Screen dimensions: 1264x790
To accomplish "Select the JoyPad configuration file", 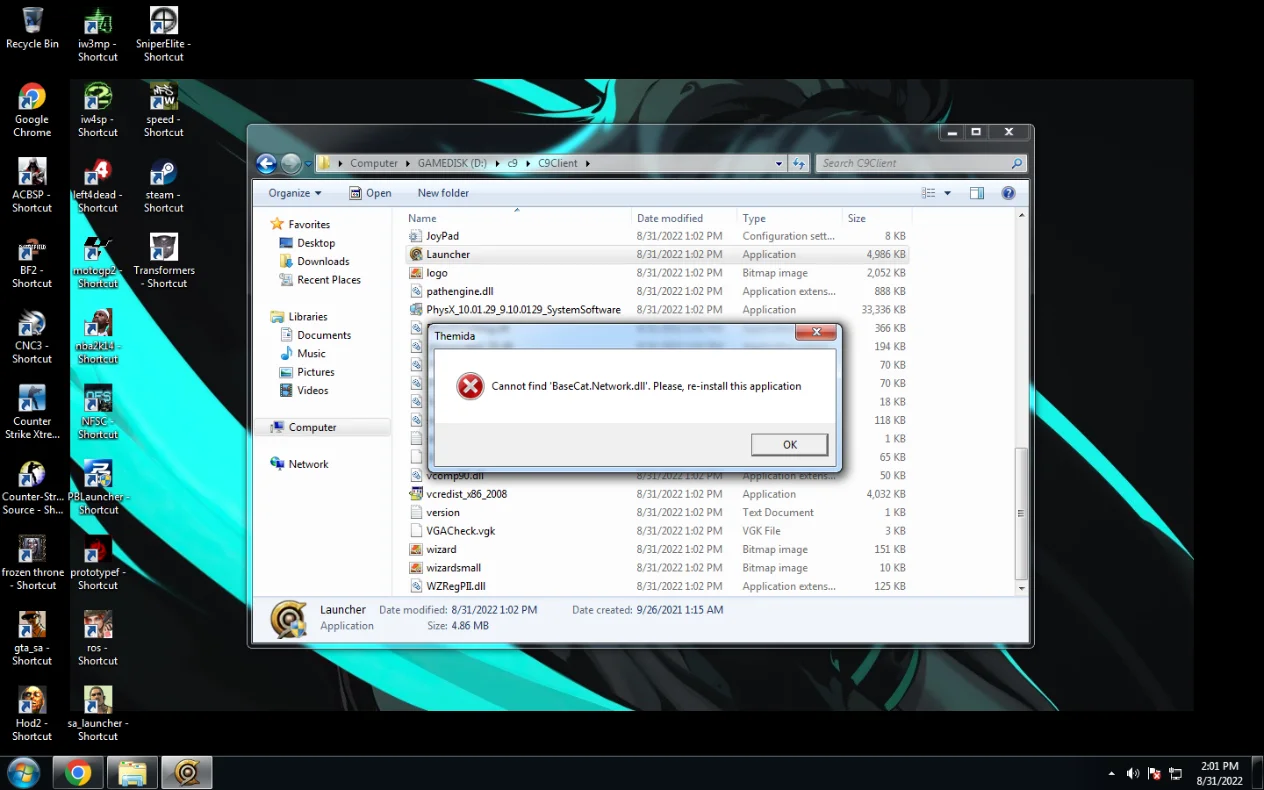I will click(x=657, y=236).
